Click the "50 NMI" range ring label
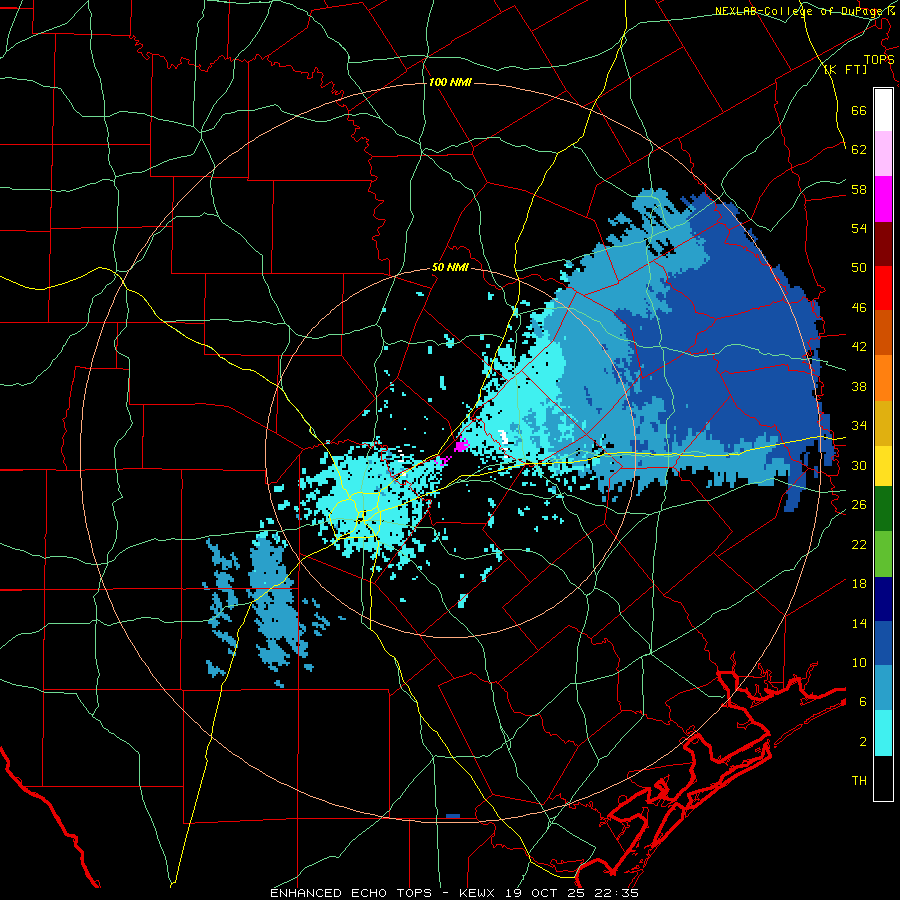The width and height of the screenshot is (900, 900). (450, 267)
